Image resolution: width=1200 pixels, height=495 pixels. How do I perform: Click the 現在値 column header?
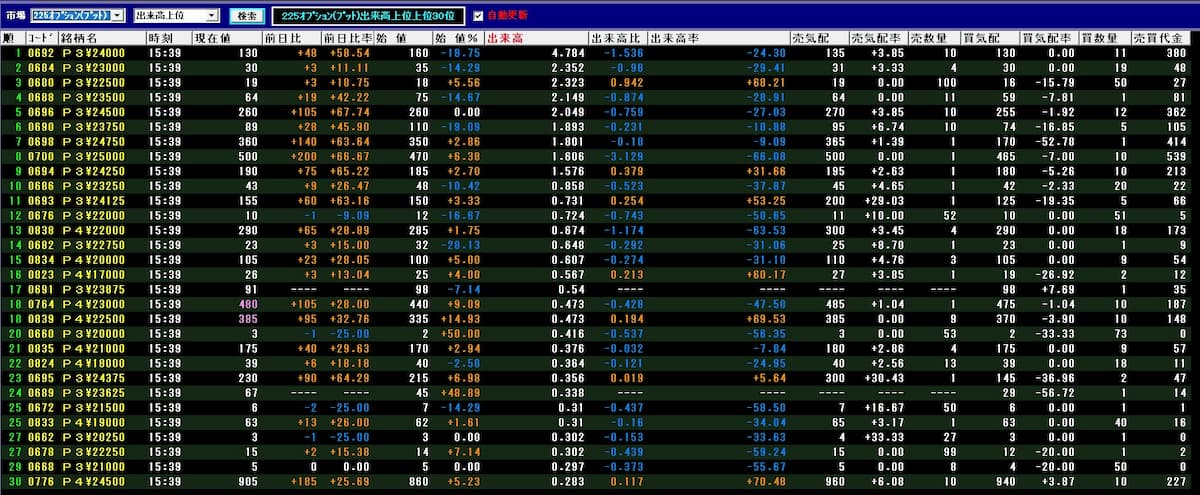click(212, 38)
